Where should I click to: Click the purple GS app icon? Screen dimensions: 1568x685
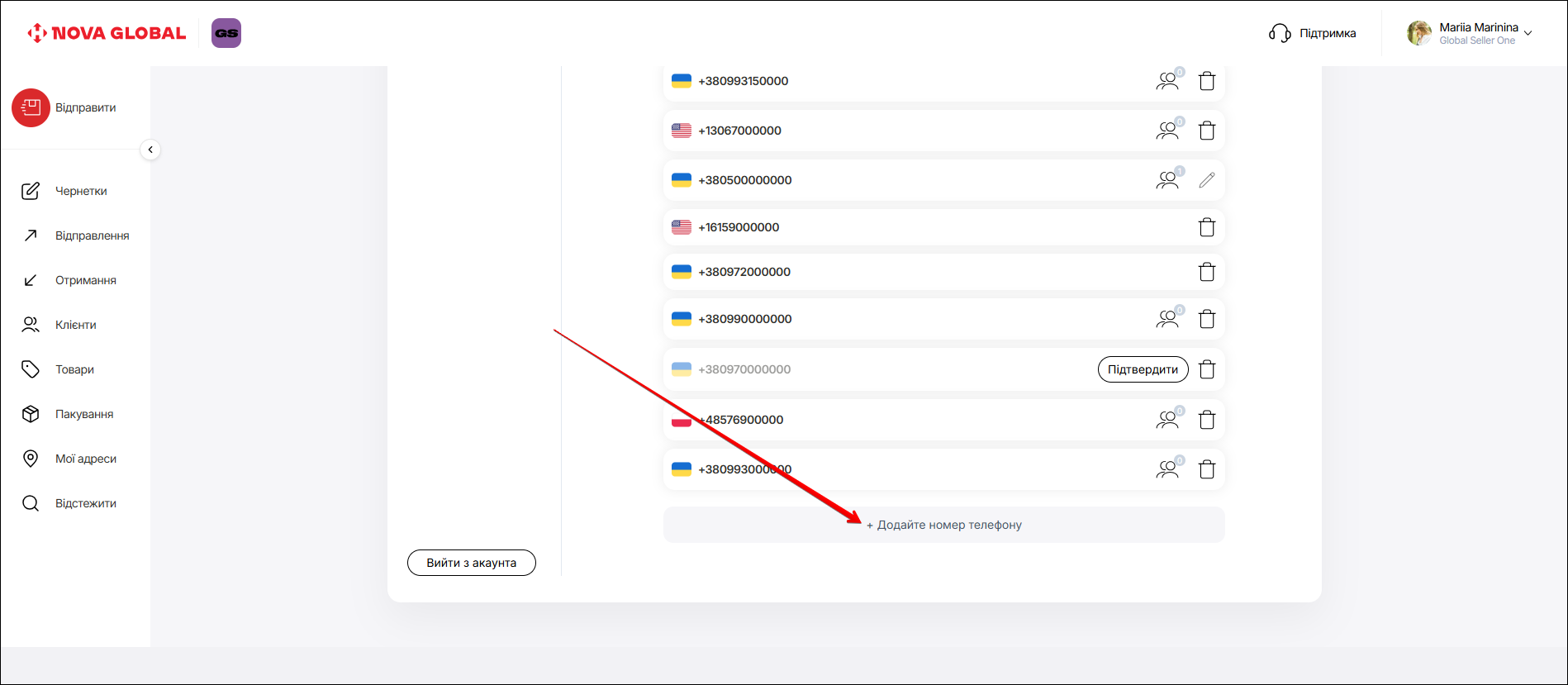(x=226, y=33)
